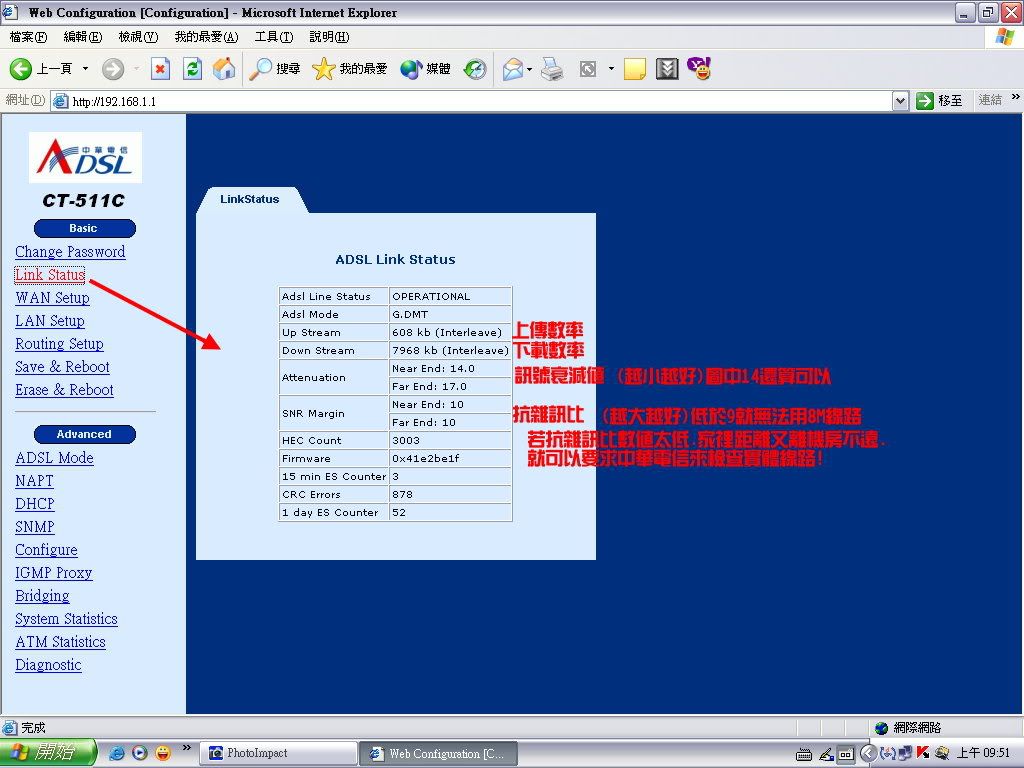Open the ADSL Mode link
The height and width of the screenshot is (768, 1024).
[x=54, y=458]
